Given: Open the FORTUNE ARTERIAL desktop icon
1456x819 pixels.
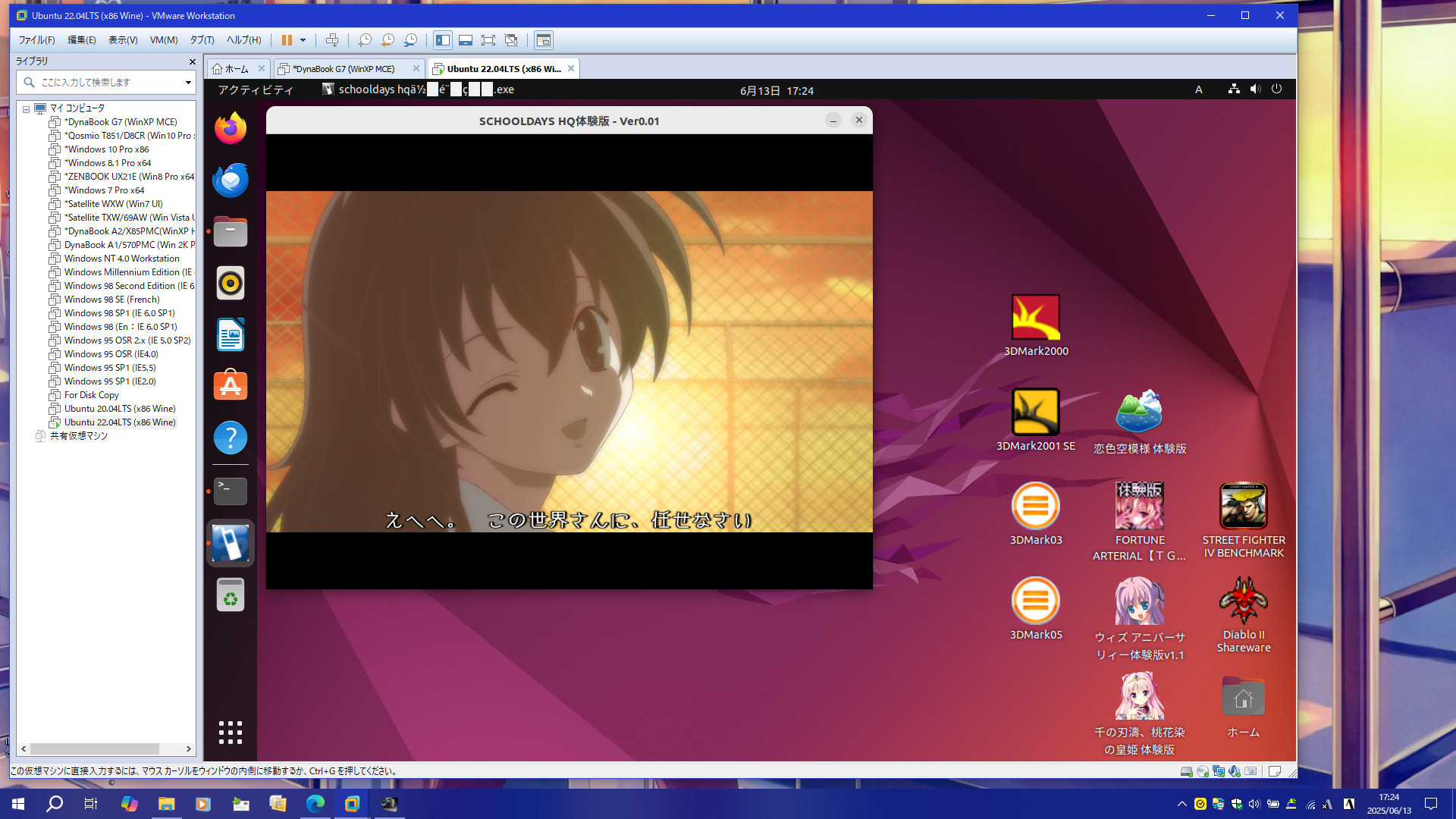Looking at the screenshot, I should click(x=1140, y=522).
